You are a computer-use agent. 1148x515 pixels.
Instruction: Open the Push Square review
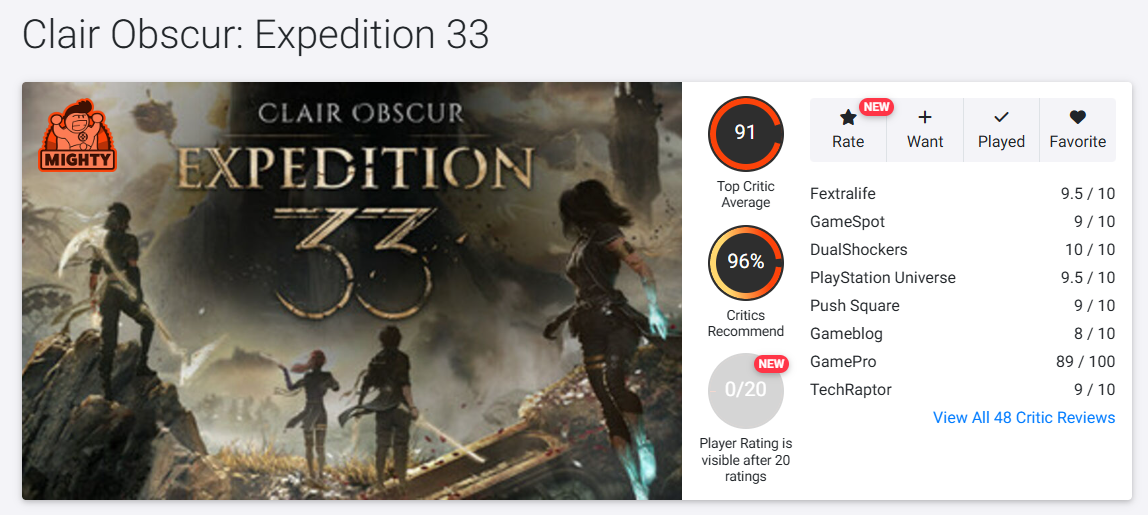963,305
